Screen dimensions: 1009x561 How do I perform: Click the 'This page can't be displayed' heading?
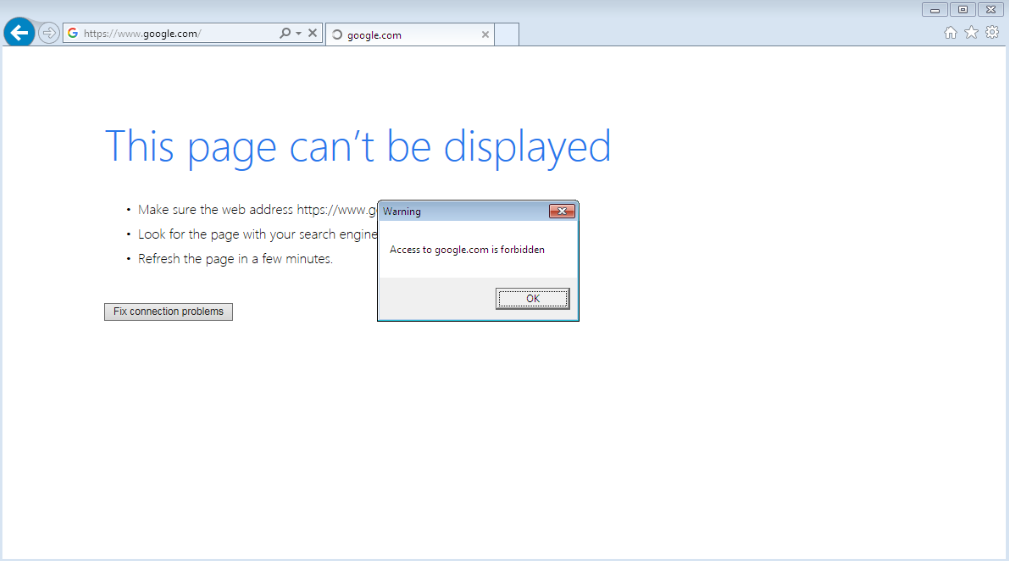[358, 147]
